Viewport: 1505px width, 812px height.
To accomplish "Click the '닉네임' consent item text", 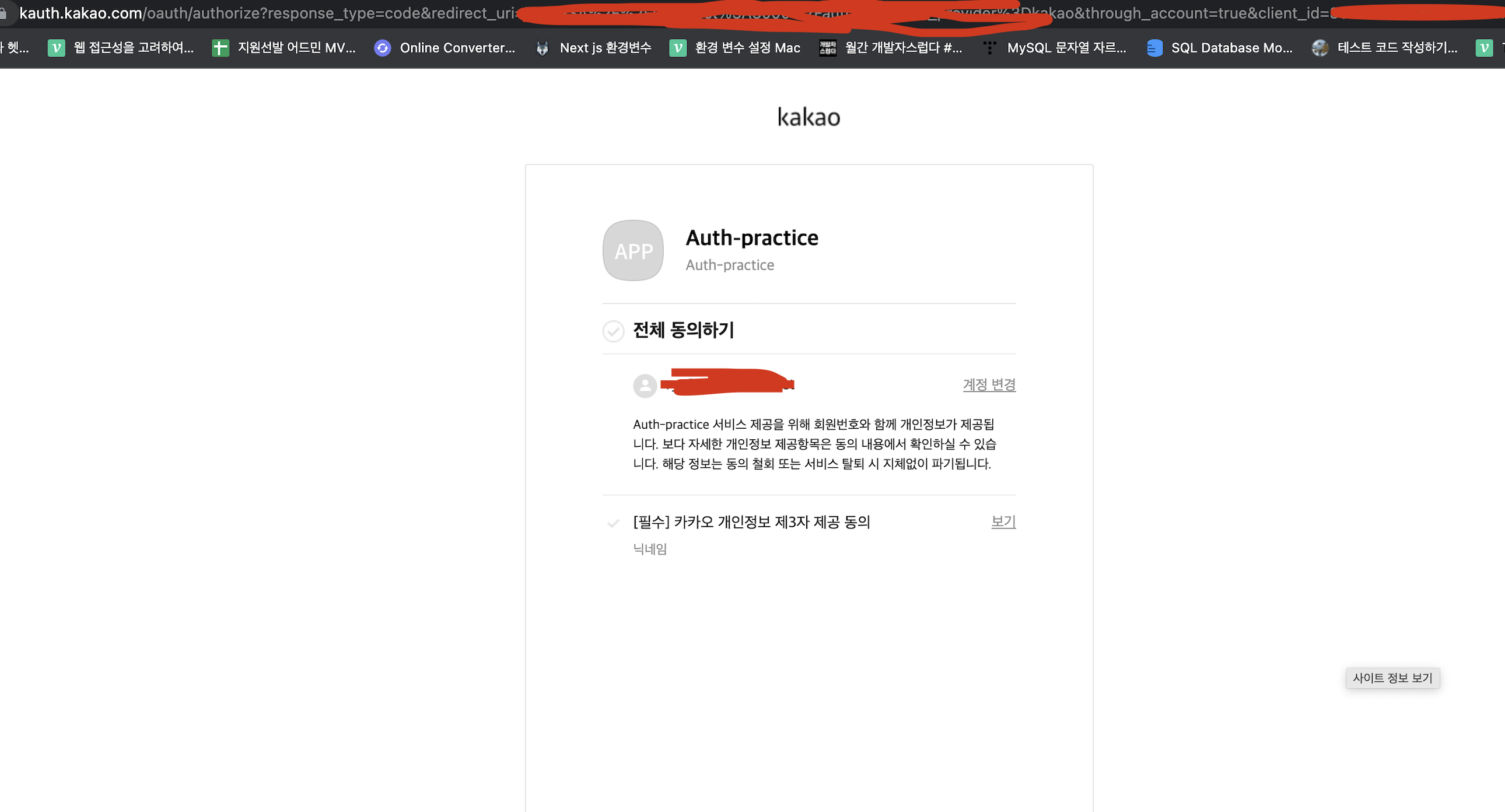I will click(650, 549).
